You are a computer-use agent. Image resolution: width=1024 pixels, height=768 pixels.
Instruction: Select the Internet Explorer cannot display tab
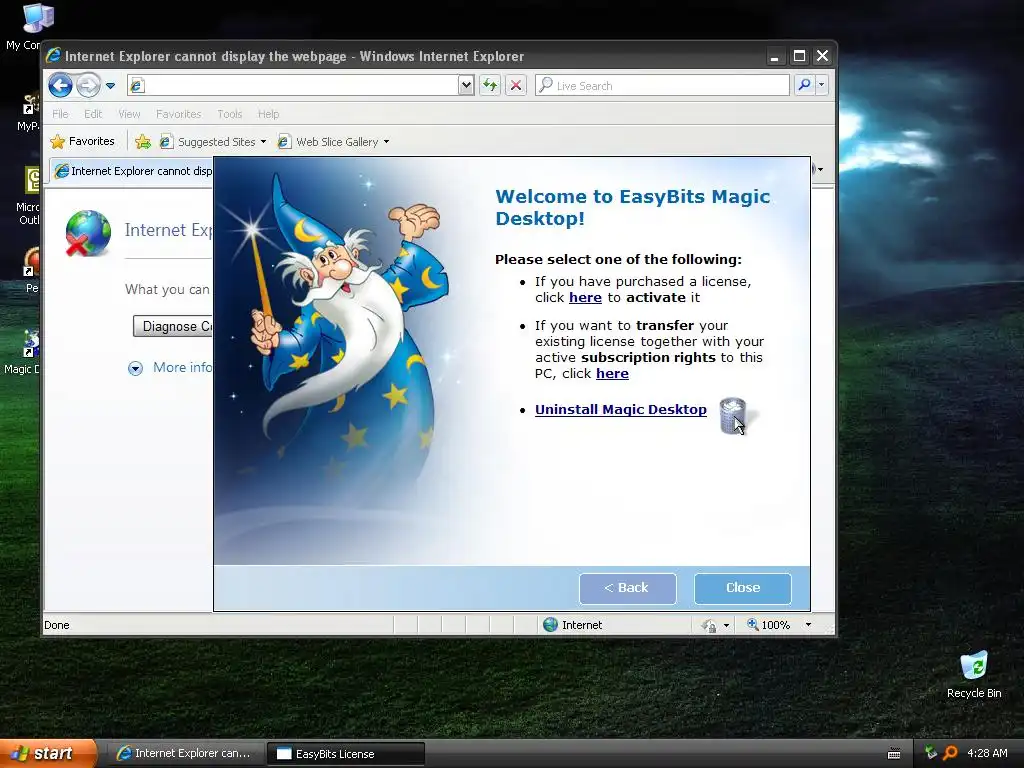tap(131, 171)
